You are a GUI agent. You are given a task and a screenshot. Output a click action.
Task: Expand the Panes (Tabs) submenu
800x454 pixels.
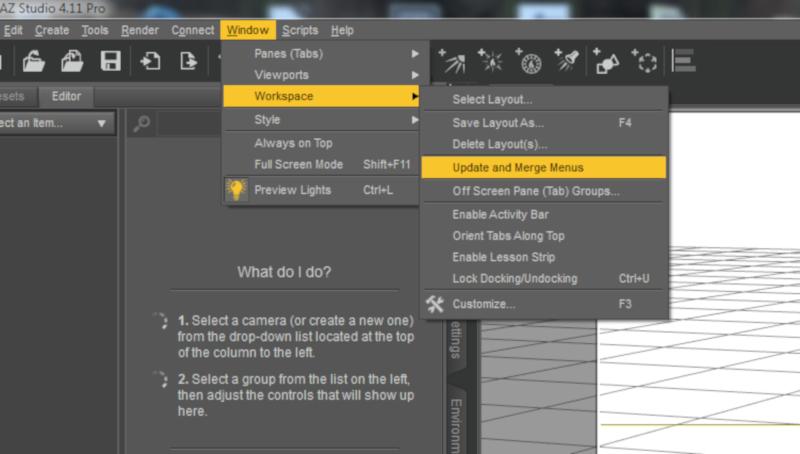point(321,54)
